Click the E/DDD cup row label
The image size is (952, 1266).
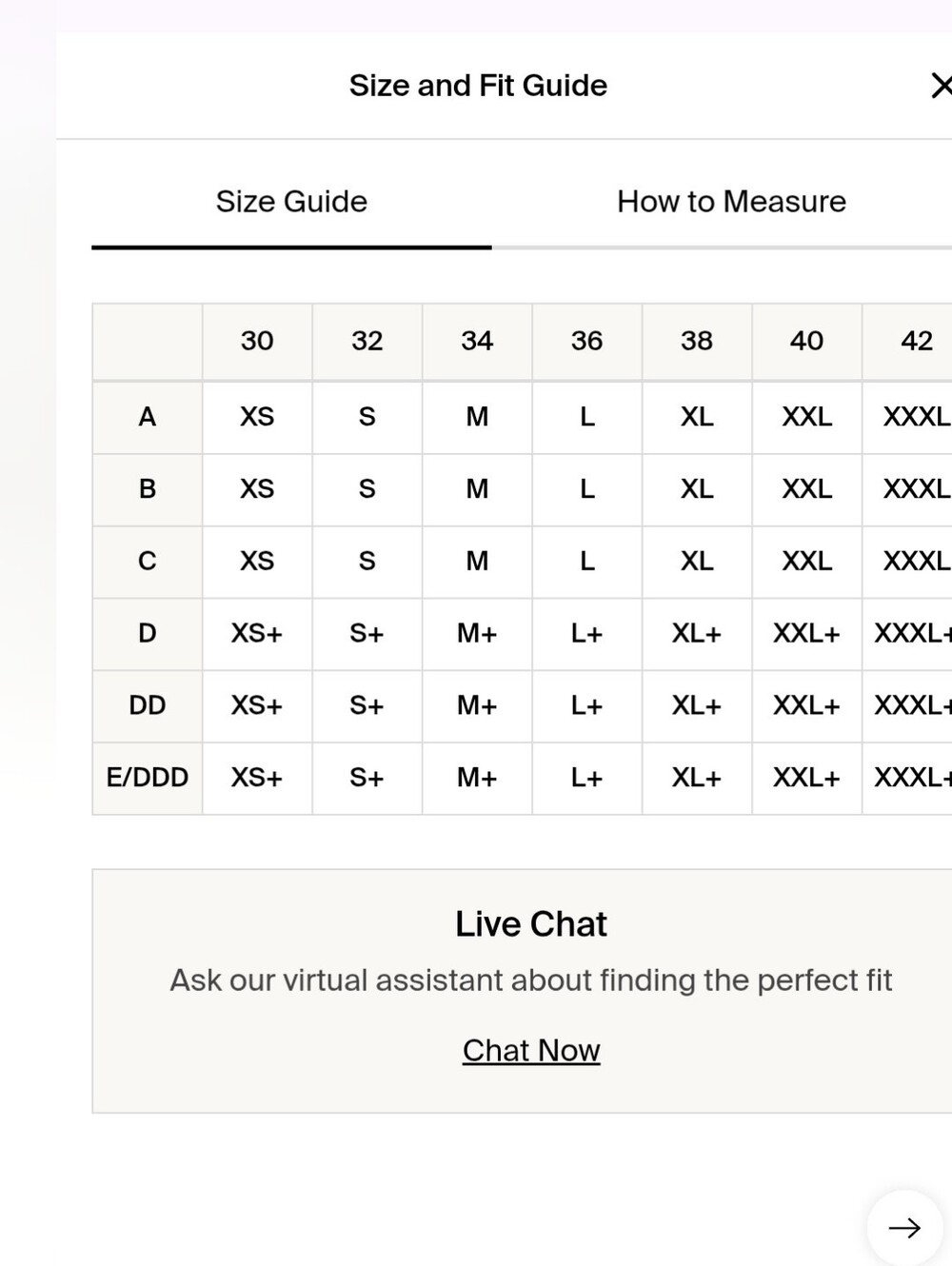[148, 778]
